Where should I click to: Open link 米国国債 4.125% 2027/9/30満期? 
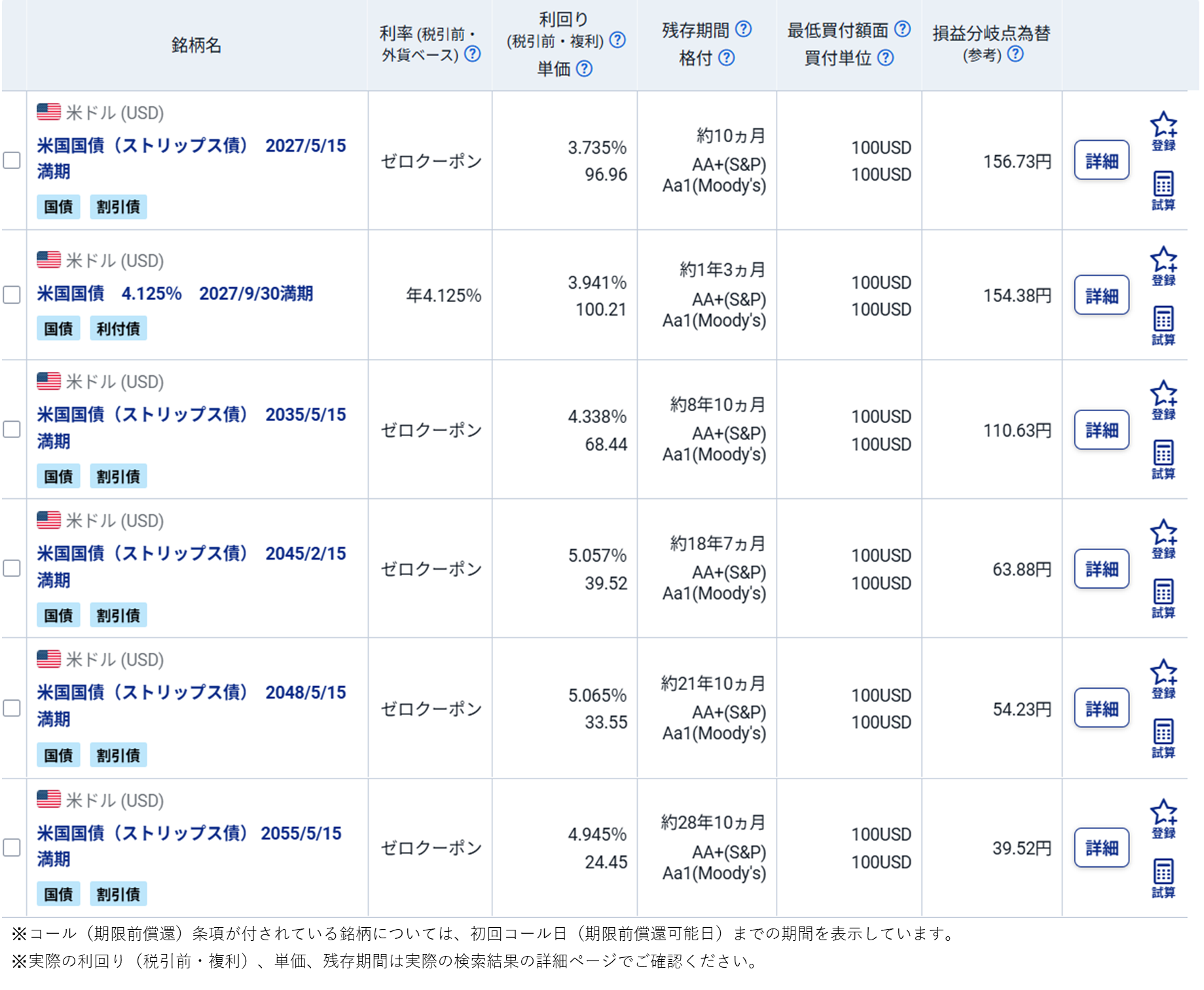pos(175,293)
